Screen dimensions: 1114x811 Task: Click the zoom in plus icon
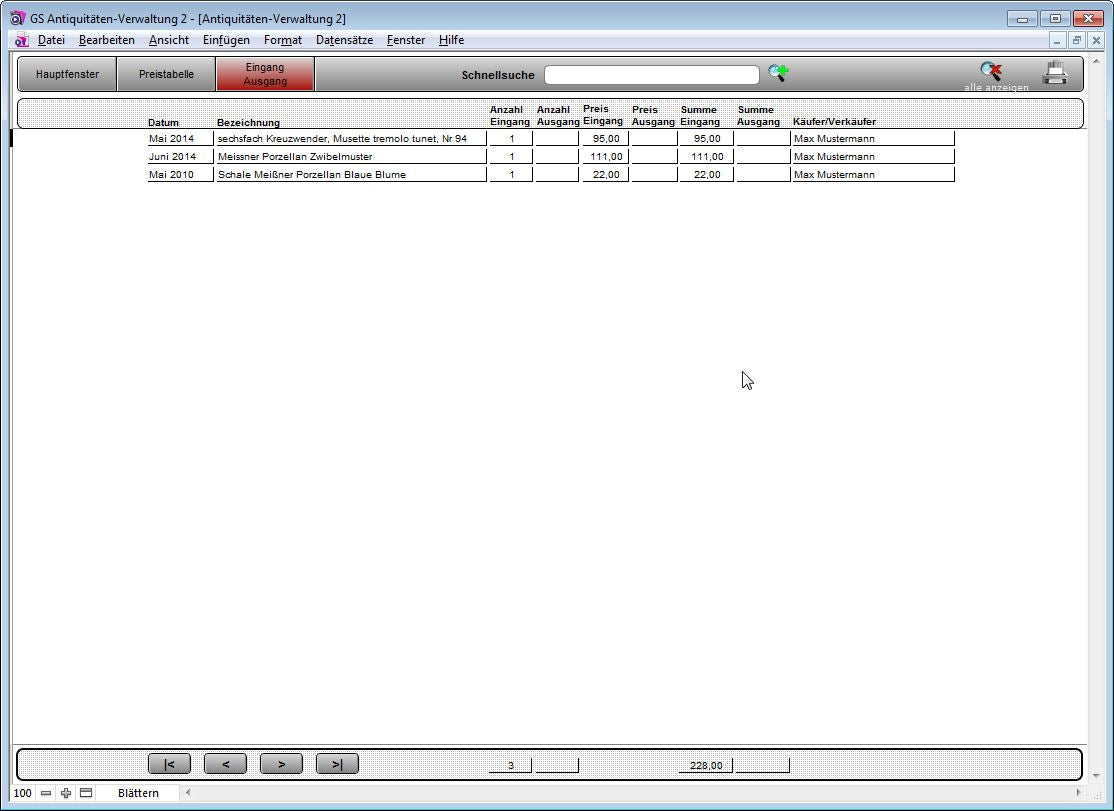coord(66,793)
